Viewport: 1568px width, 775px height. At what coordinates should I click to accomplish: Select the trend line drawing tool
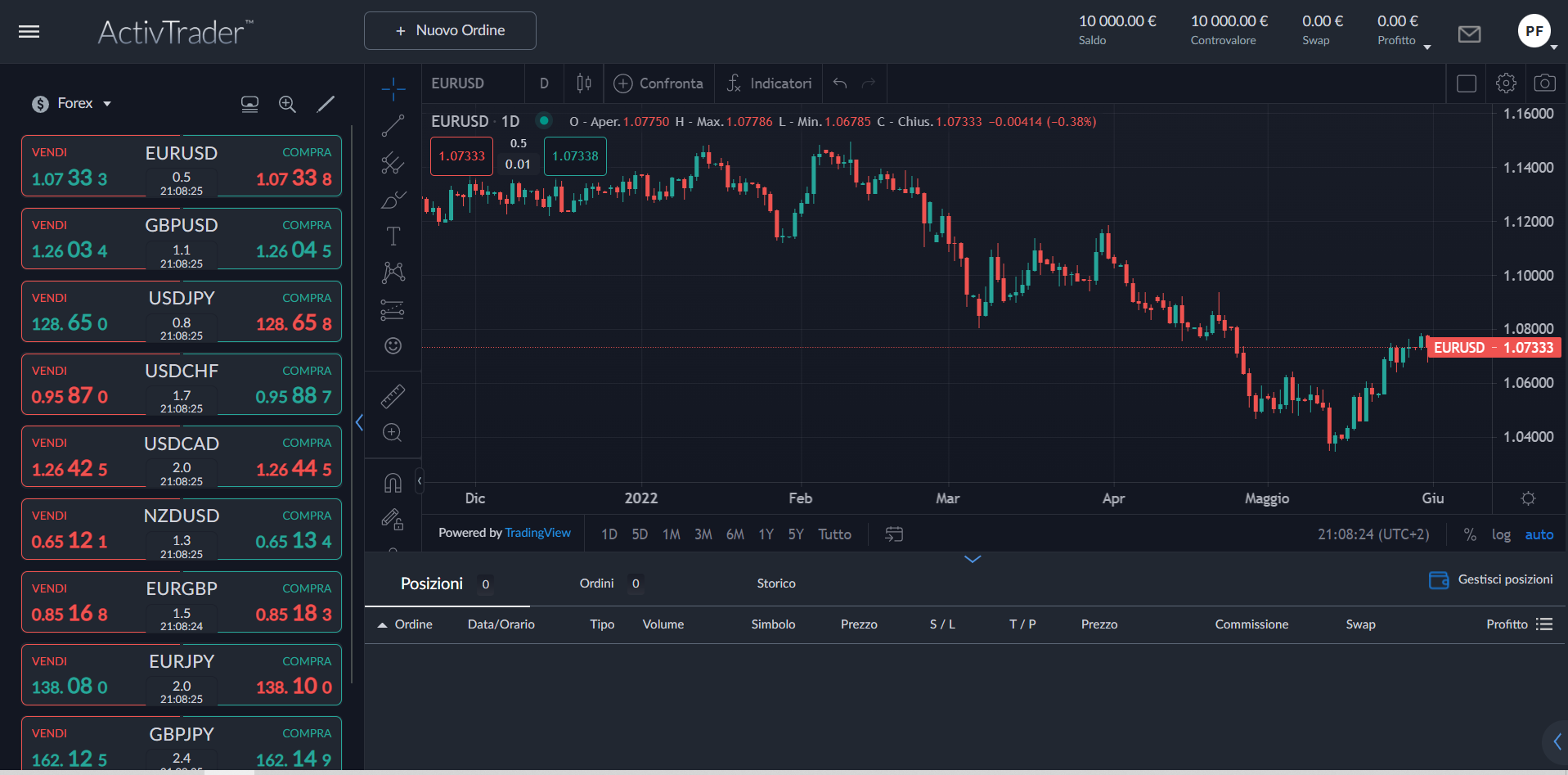click(393, 126)
